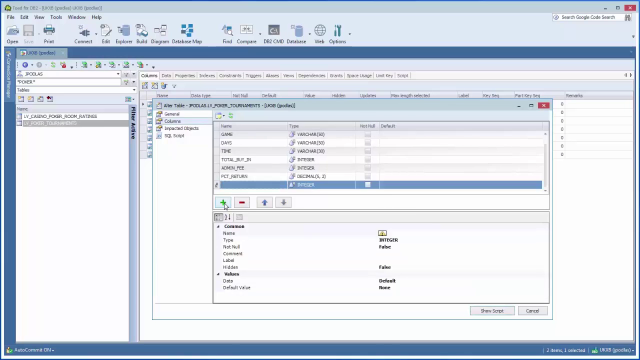This screenshot has width=640, height=360.
Task: Click the Search Google Code Search field
Action: point(588,17)
